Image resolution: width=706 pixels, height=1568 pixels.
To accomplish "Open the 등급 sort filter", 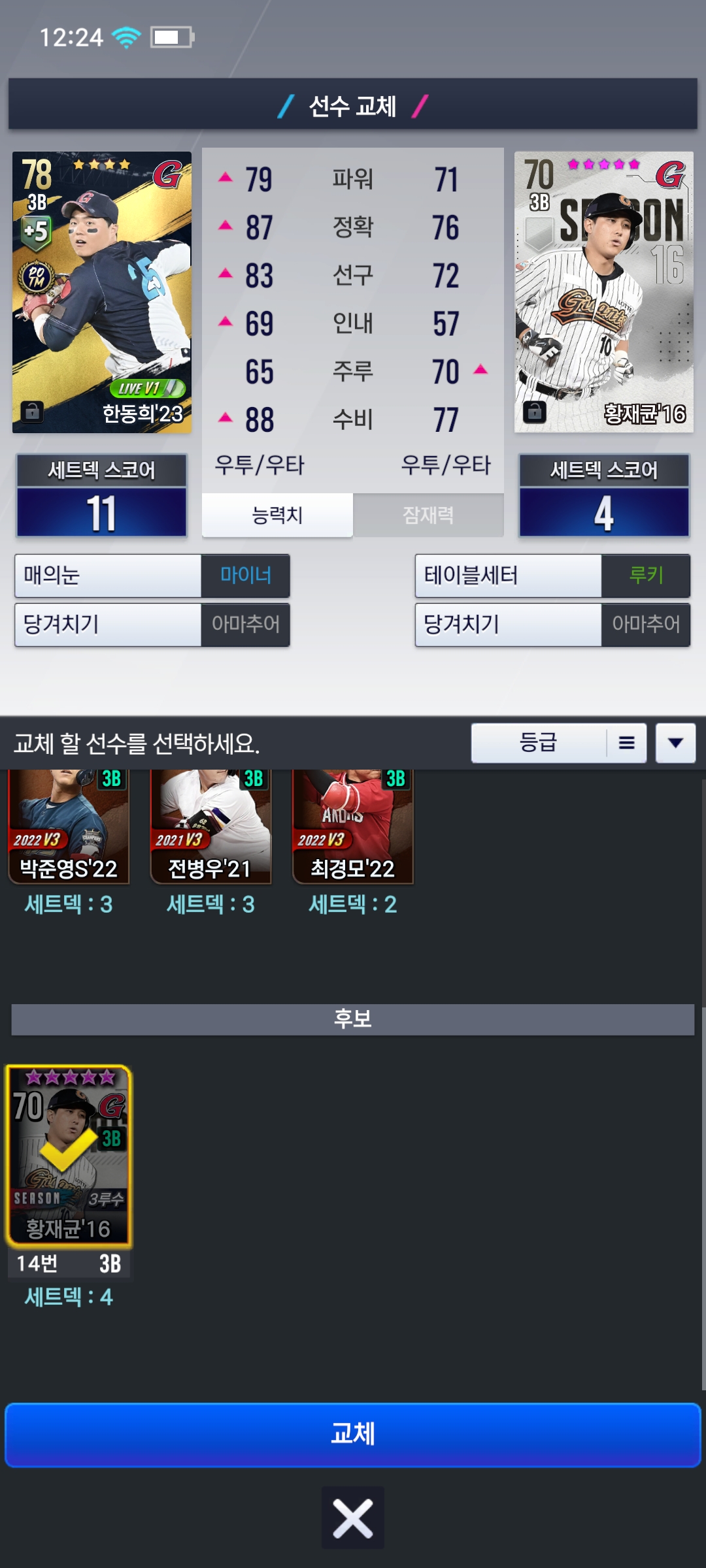I will tap(539, 743).
